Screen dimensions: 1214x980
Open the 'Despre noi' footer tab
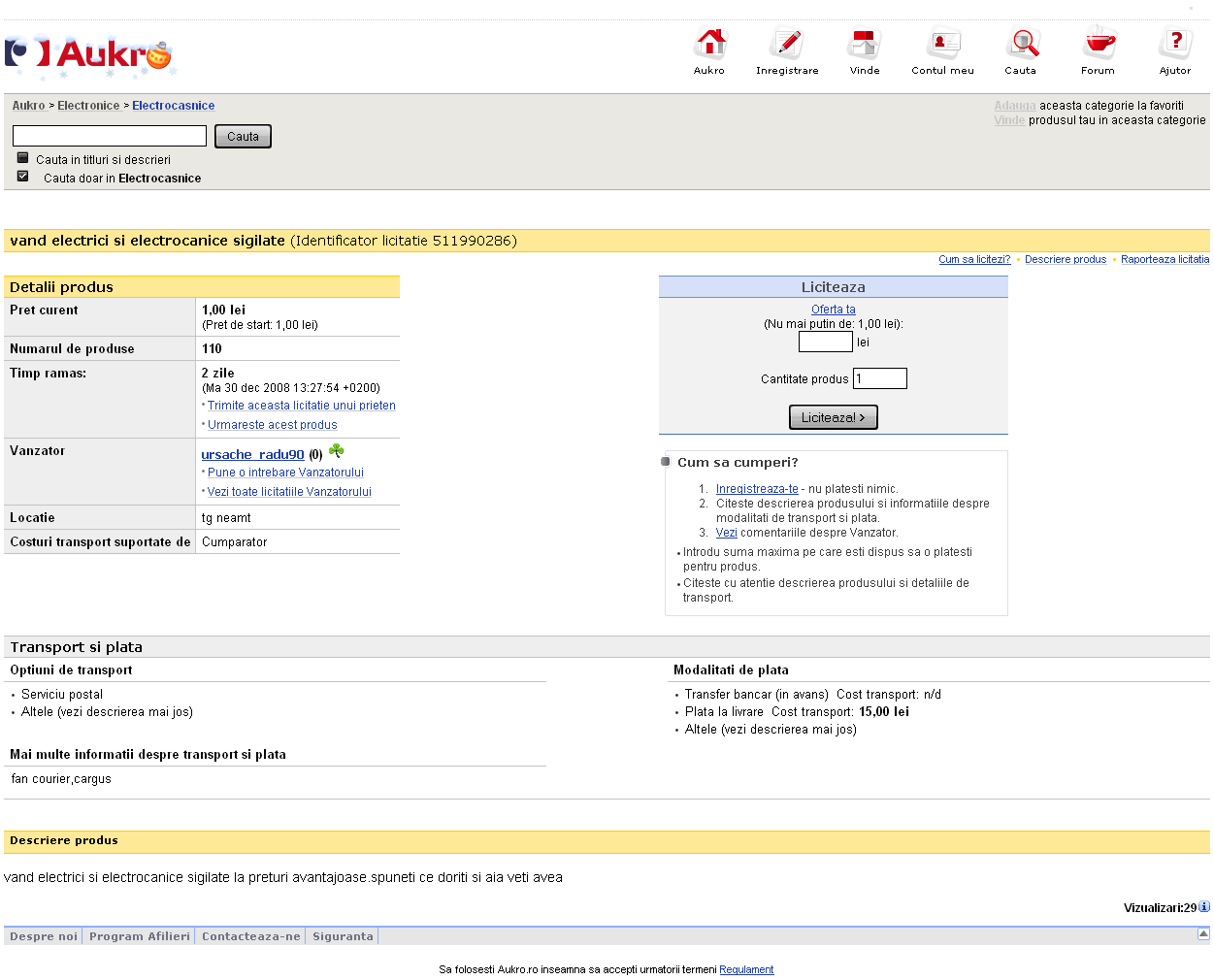44,936
